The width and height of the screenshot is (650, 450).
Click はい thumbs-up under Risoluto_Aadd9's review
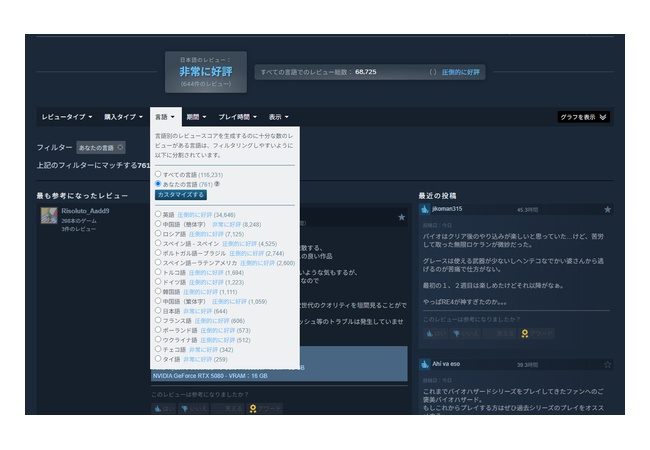(164, 409)
